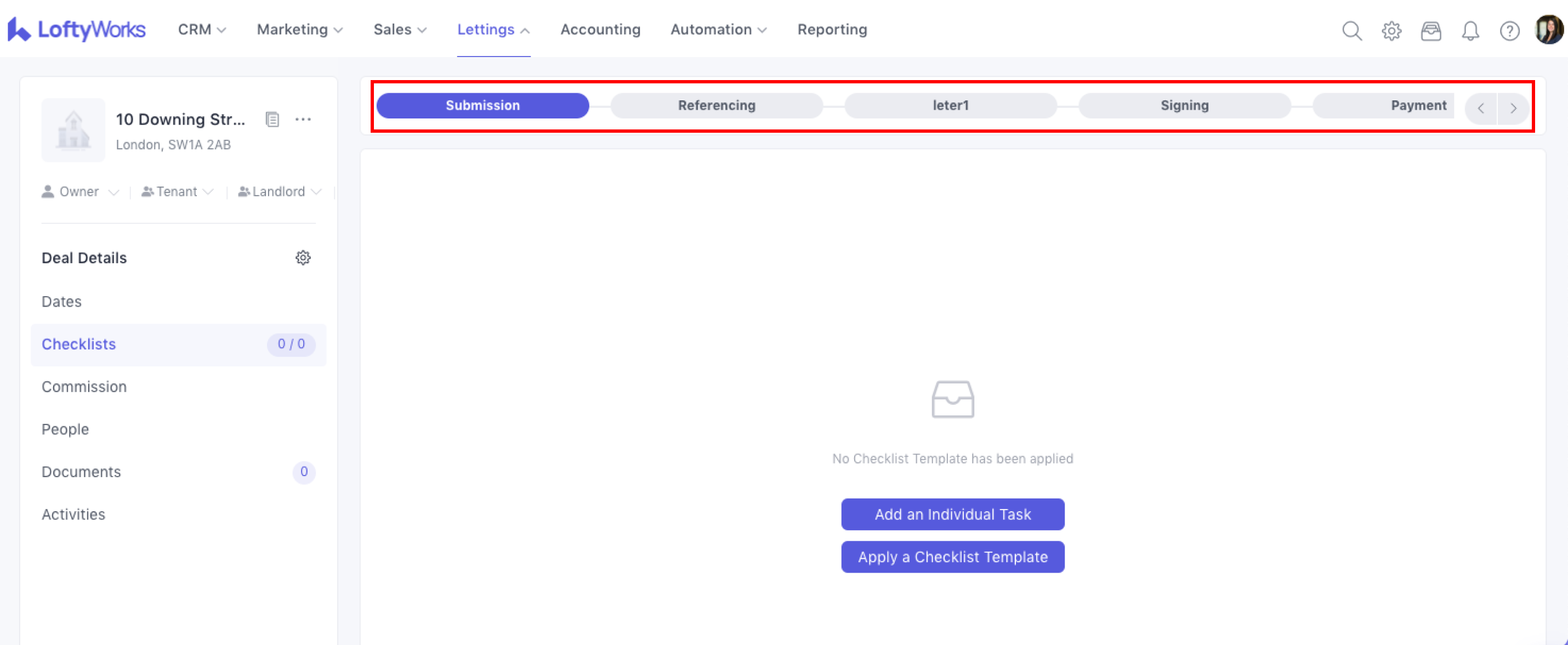Screen dimensions: 1568x645
Task: Select the Referencing stage
Action: 717,105
